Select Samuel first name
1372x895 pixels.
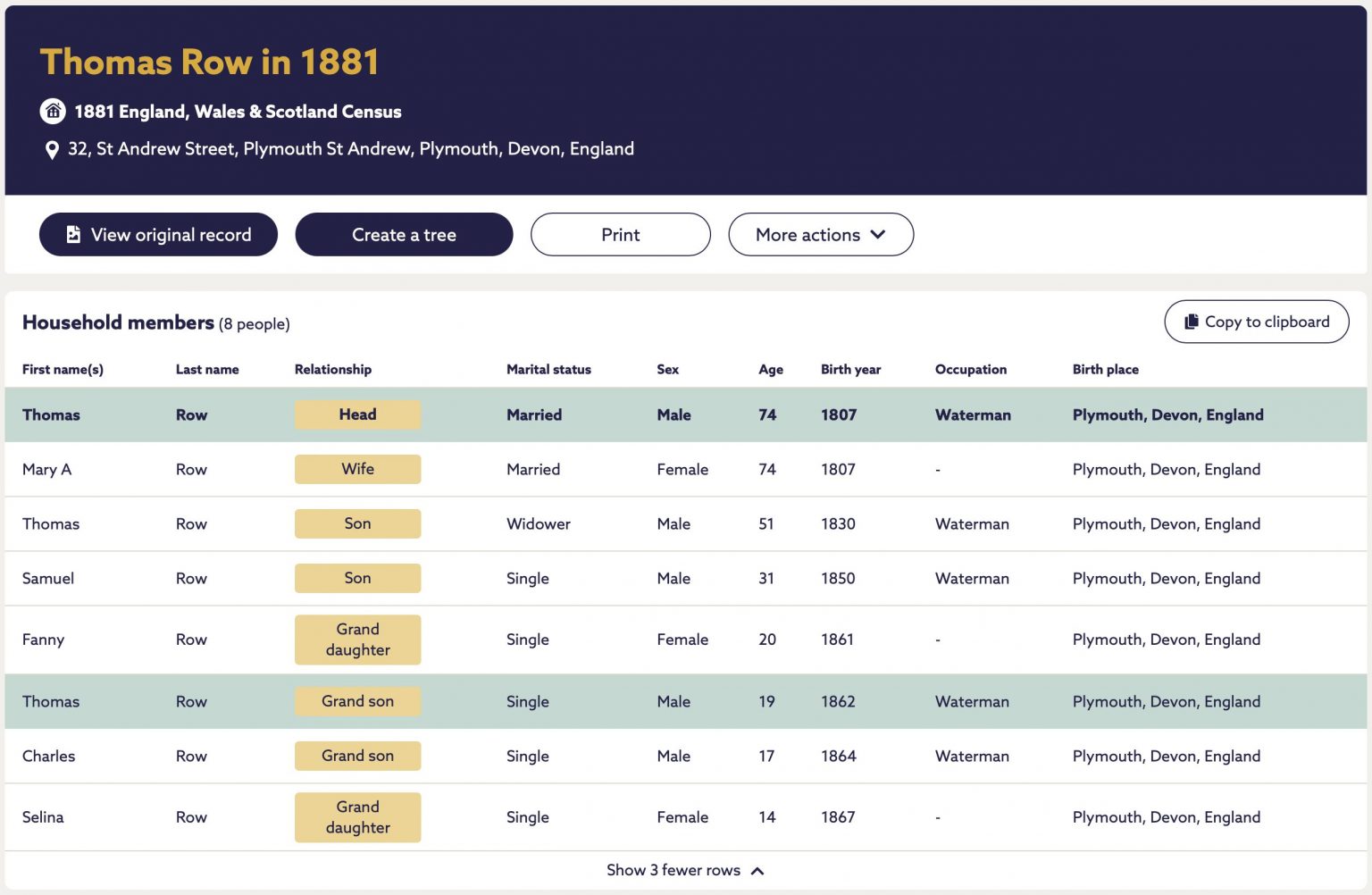point(48,578)
